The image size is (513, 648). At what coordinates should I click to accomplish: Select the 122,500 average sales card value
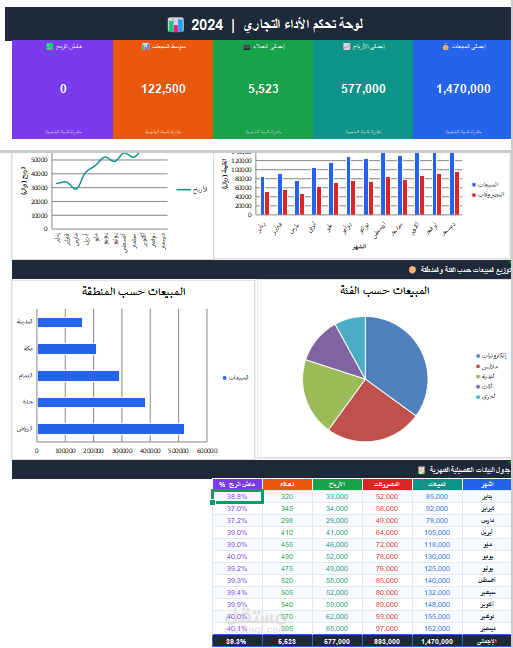(x=163, y=89)
